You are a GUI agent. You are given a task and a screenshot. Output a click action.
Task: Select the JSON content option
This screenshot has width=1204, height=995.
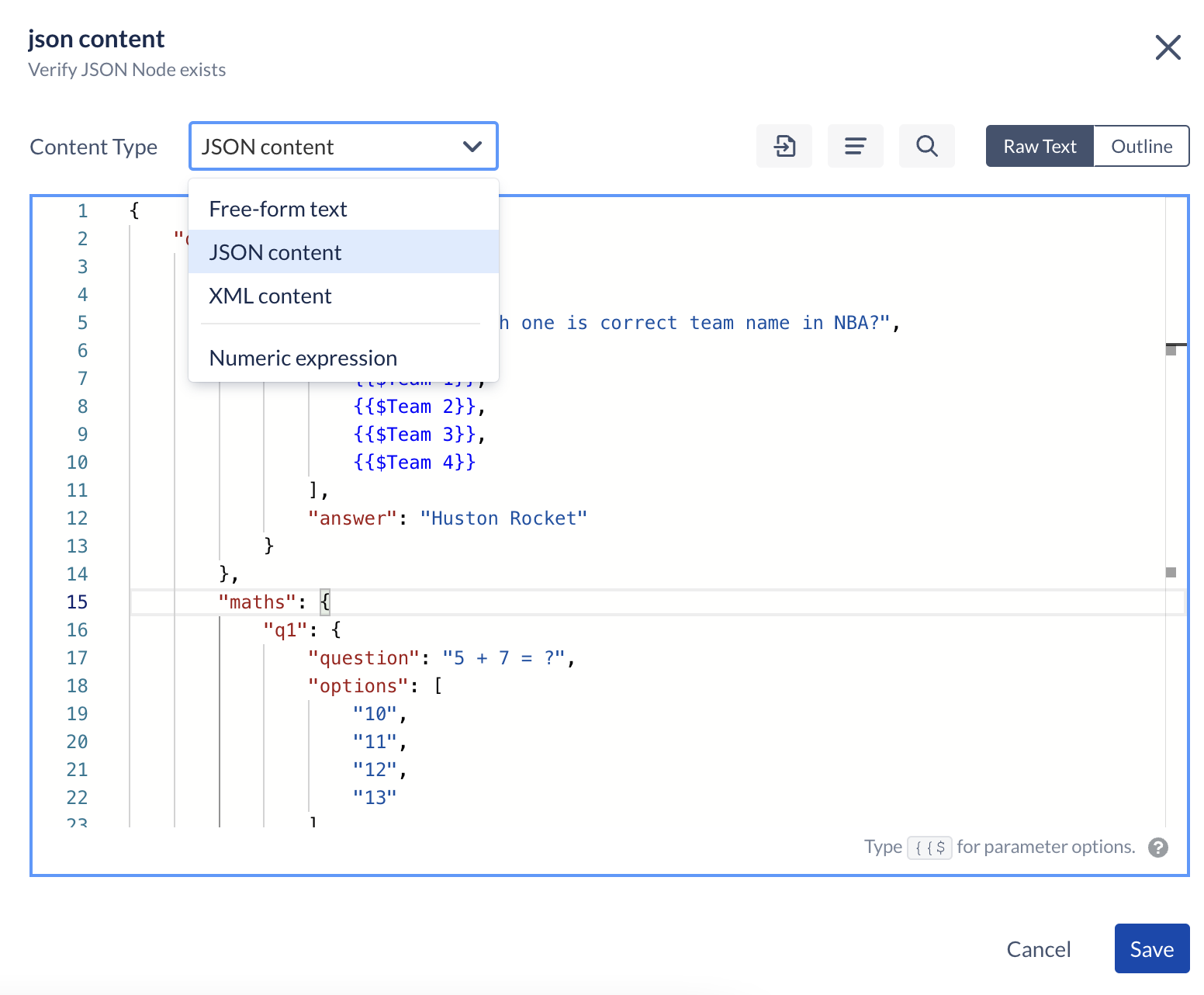click(275, 251)
